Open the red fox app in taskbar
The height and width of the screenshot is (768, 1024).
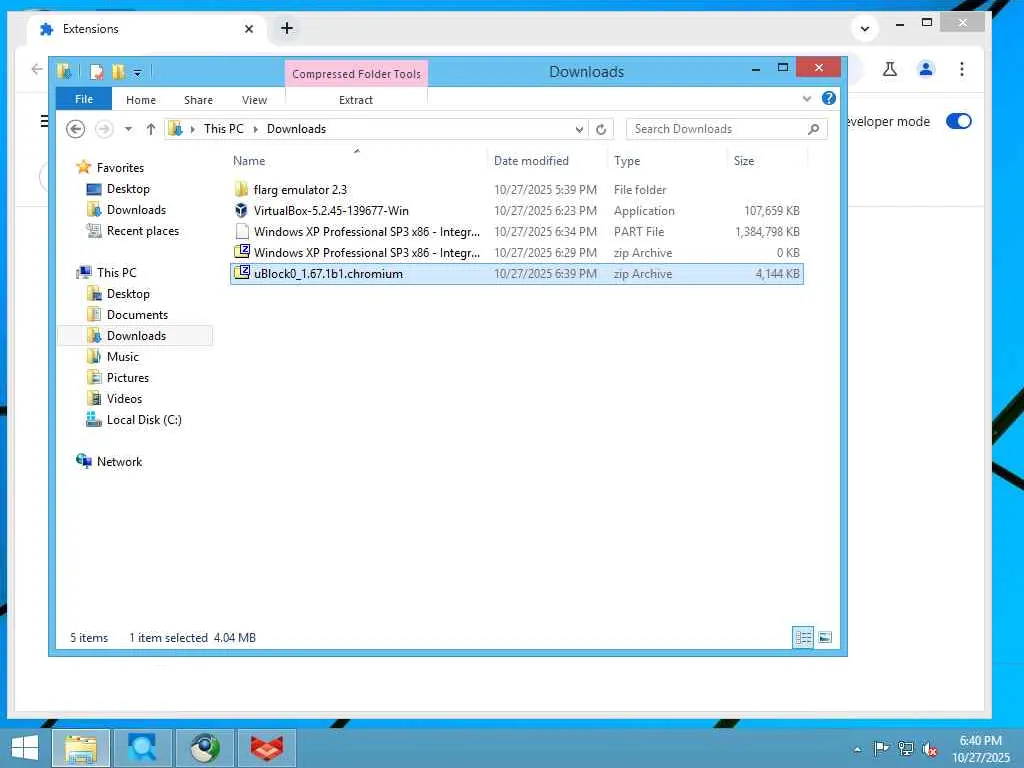268,748
